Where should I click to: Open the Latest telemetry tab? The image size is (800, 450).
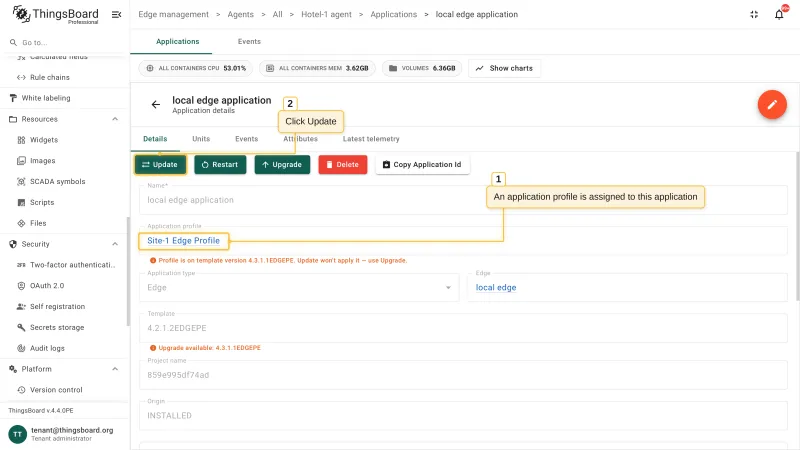click(371, 139)
